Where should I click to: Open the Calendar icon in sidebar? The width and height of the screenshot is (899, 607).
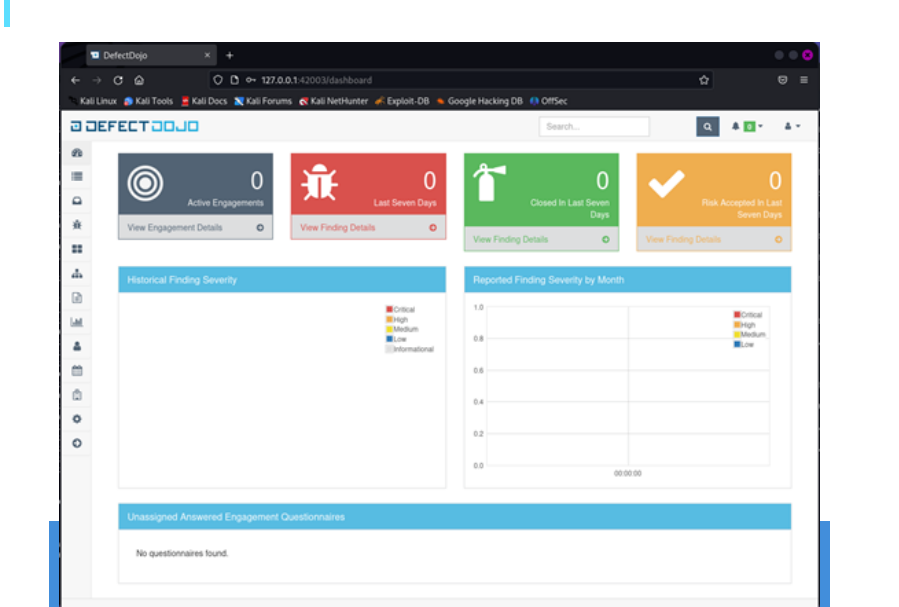pyautogui.click(x=77, y=370)
